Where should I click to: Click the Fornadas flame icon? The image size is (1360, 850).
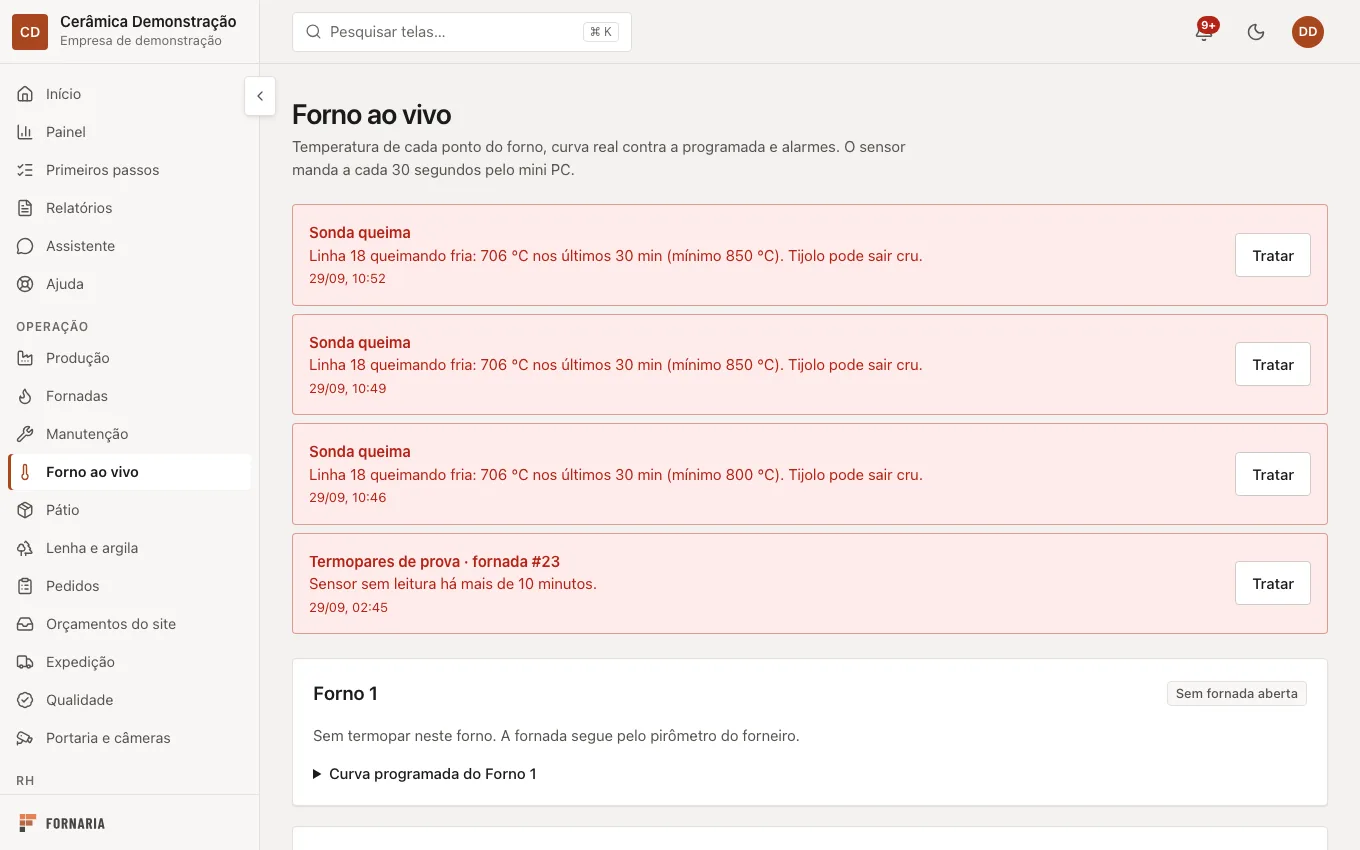26,396
